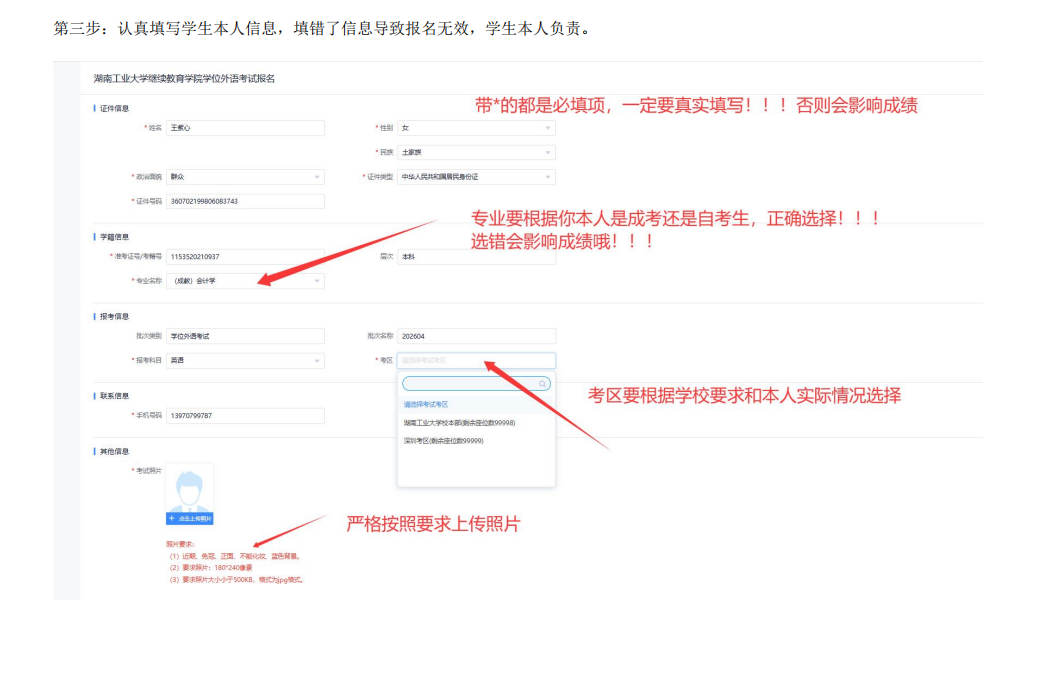Expand the 证件类型 ID type dropdown
1037x677 pixels.
[x=476, y=177]
